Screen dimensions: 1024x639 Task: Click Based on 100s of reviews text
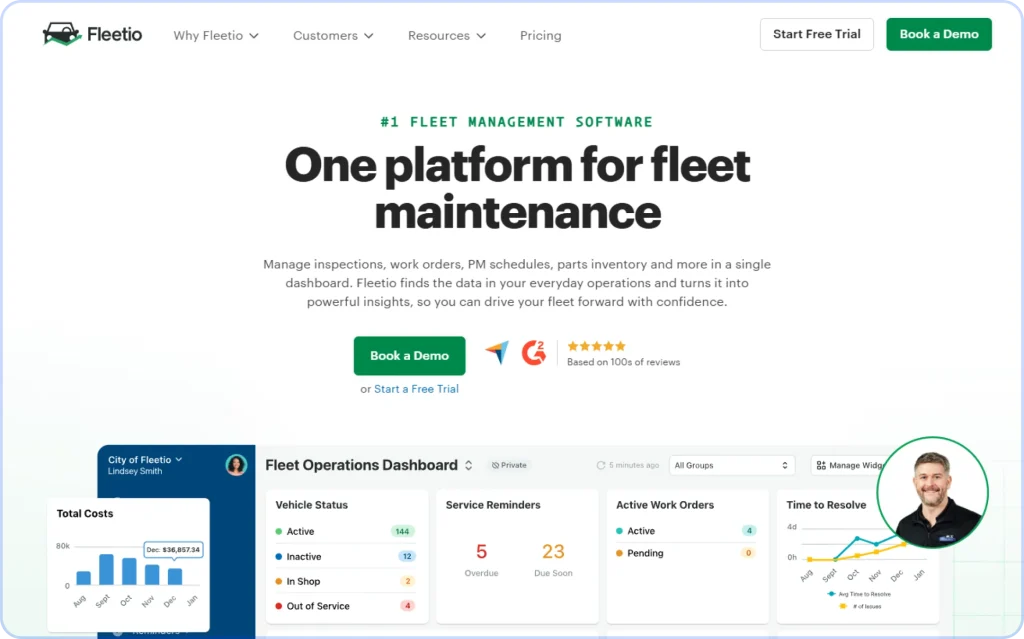pos(623,362)
